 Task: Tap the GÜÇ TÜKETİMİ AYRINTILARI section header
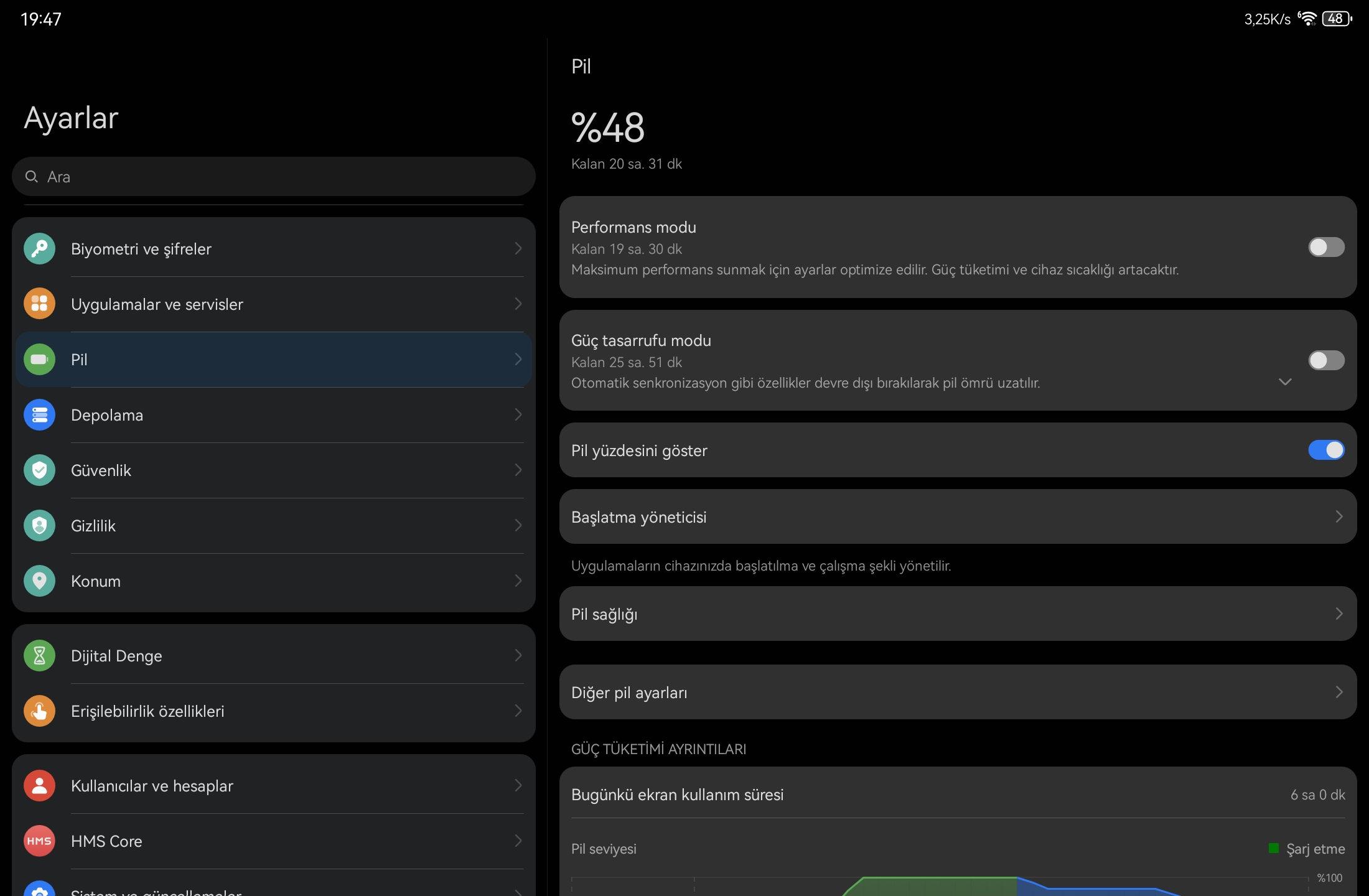coord(658,749)
